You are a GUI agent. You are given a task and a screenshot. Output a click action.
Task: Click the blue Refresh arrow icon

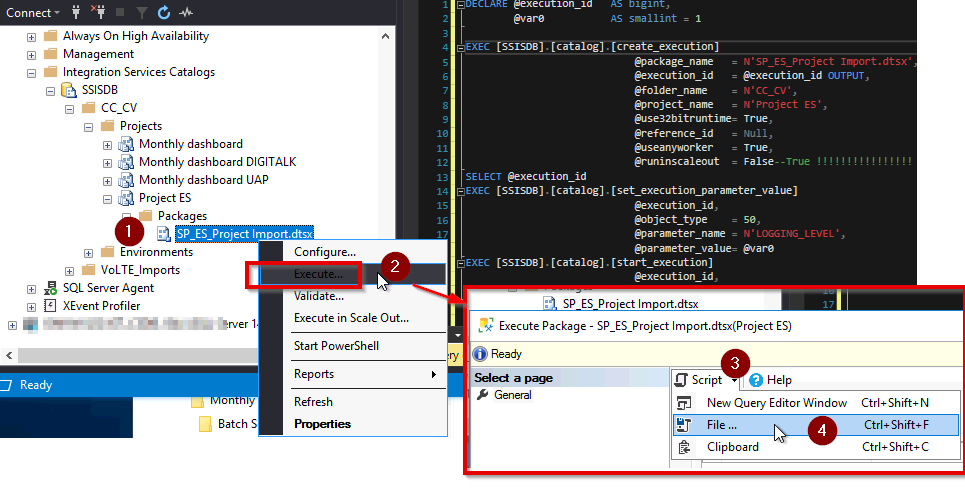tap(163, 12)
